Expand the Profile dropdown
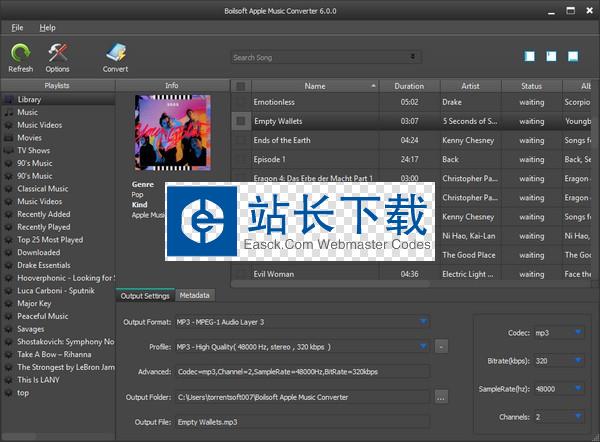Screen dimensions: 600x442 [x=423, y=347]
